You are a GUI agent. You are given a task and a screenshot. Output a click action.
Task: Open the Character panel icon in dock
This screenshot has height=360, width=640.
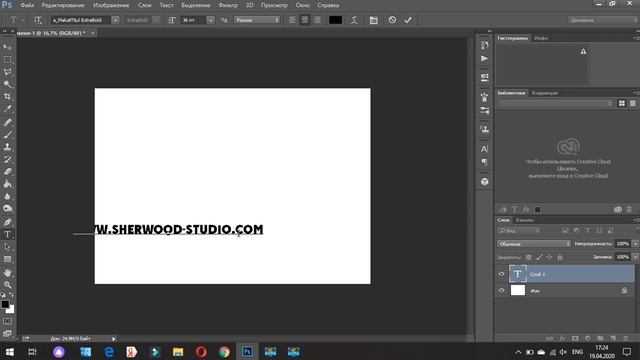click(484, 149)
